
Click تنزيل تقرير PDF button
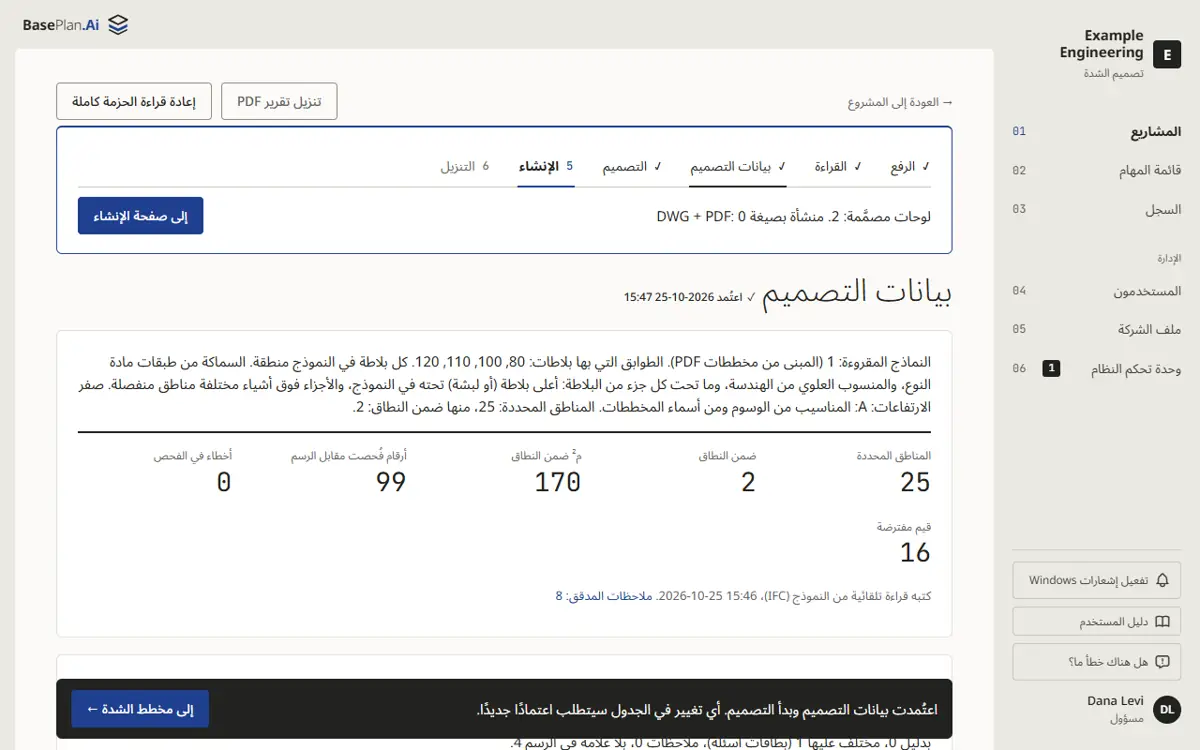[x=279, y=102]
